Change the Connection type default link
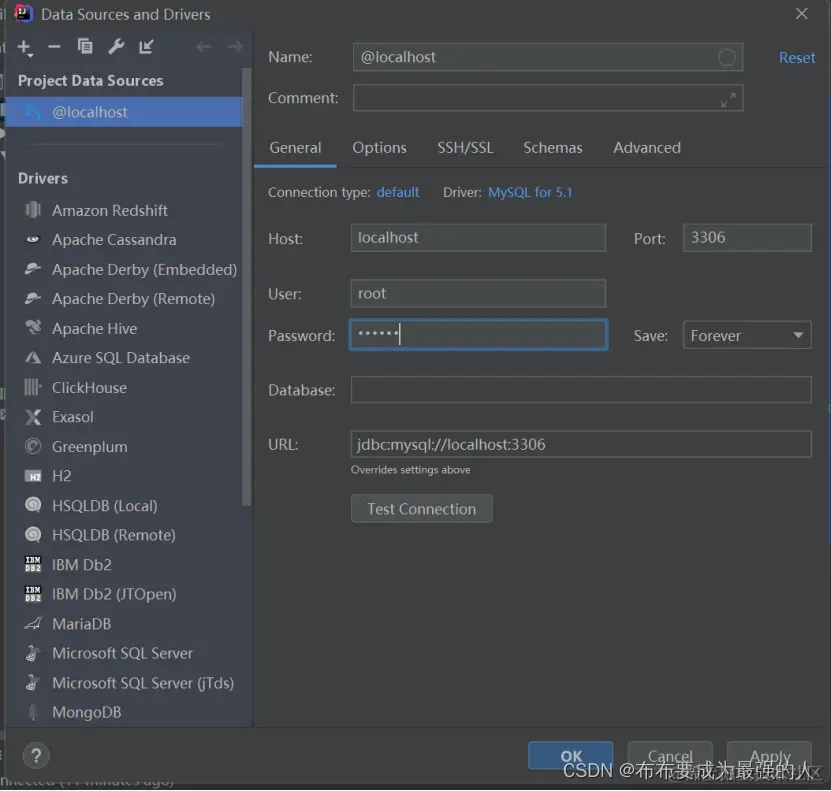Viewport: 831px width, 791px height. tap(397, 192)
